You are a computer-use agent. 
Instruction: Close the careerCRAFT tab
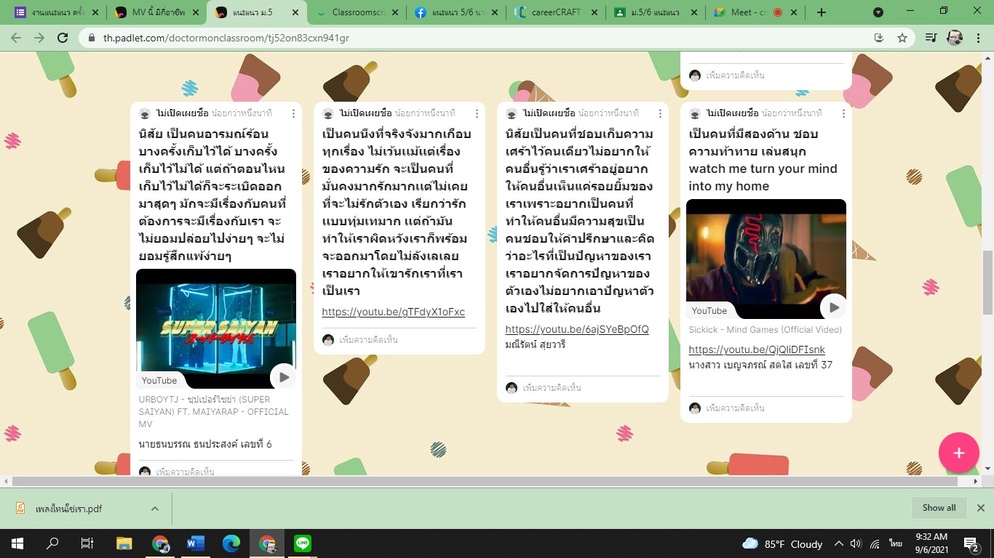pyautogui.click(x=593, y=12)
